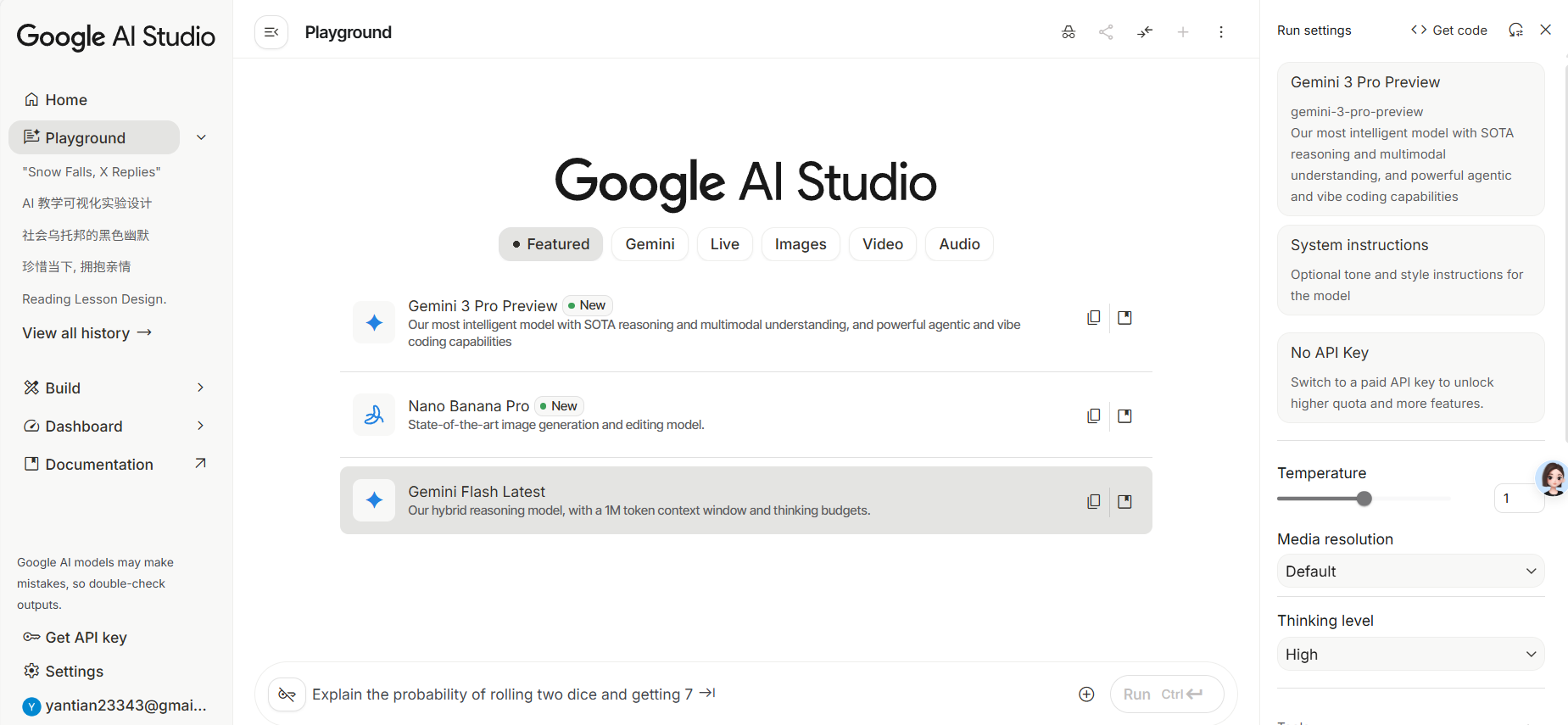Open View all history link
1568x725 pixels.
86,333
